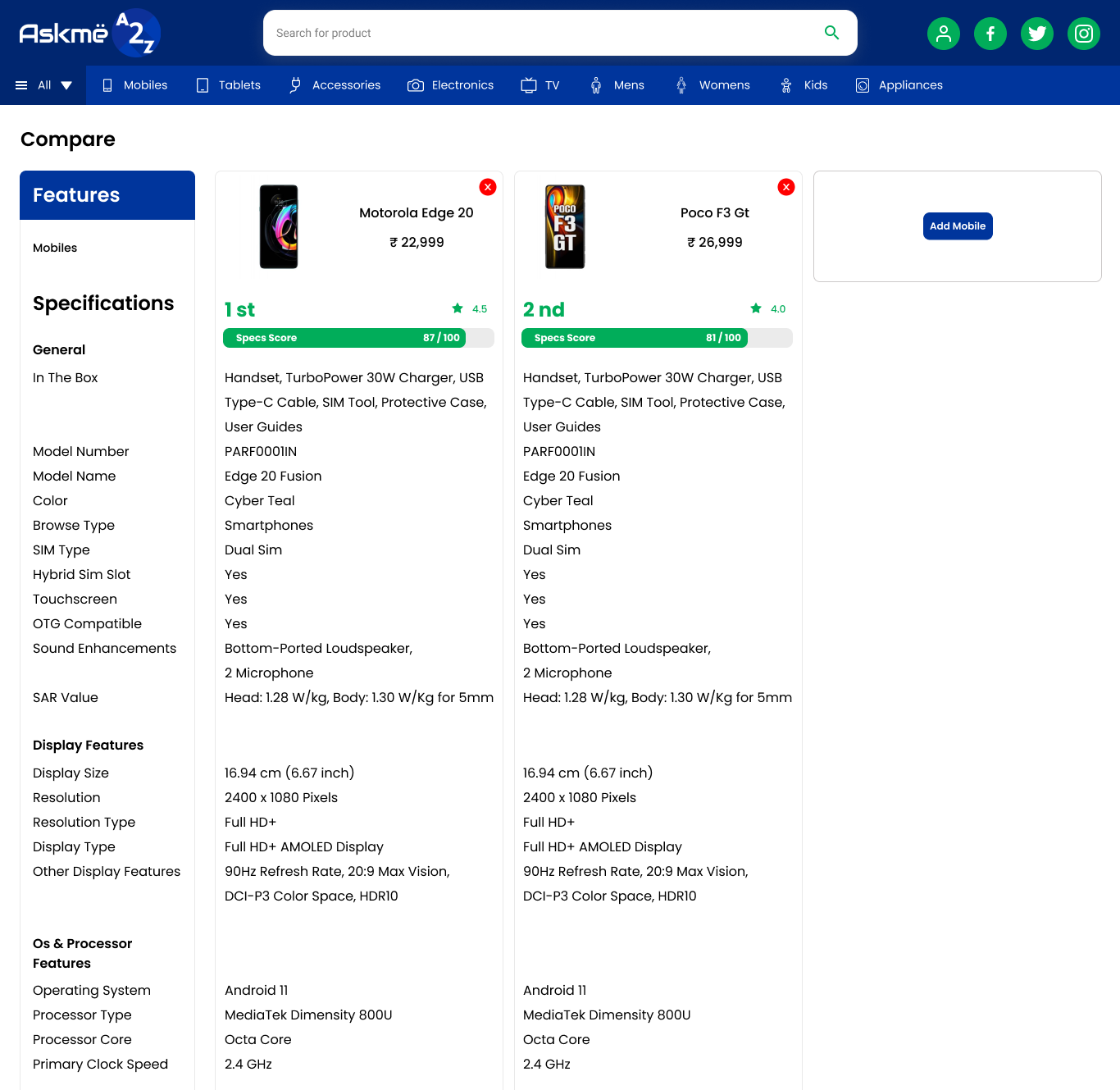Open the Poco F3 GT phone image
1120x1090 pixels.
565,226
